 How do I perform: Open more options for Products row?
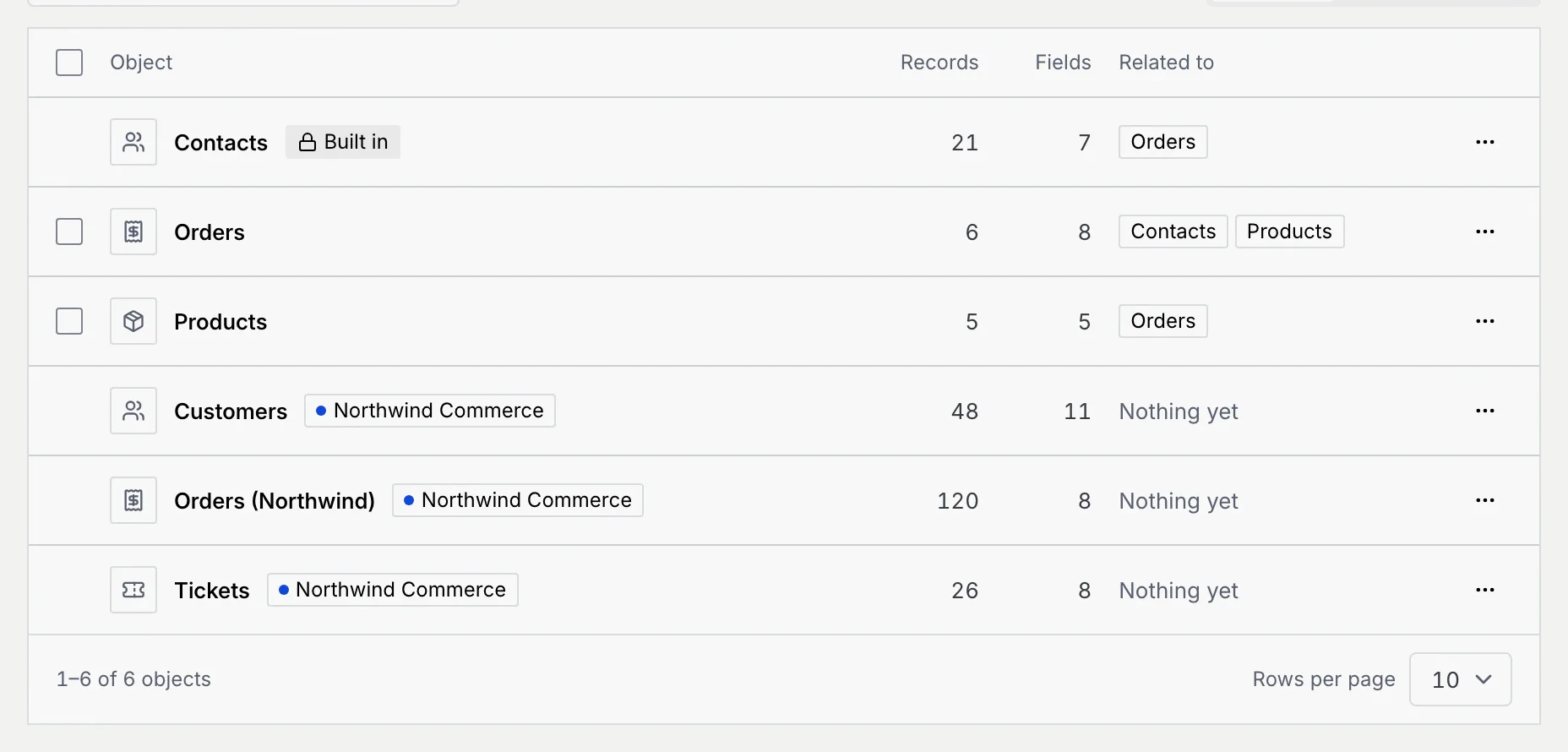click(1485, 321)
